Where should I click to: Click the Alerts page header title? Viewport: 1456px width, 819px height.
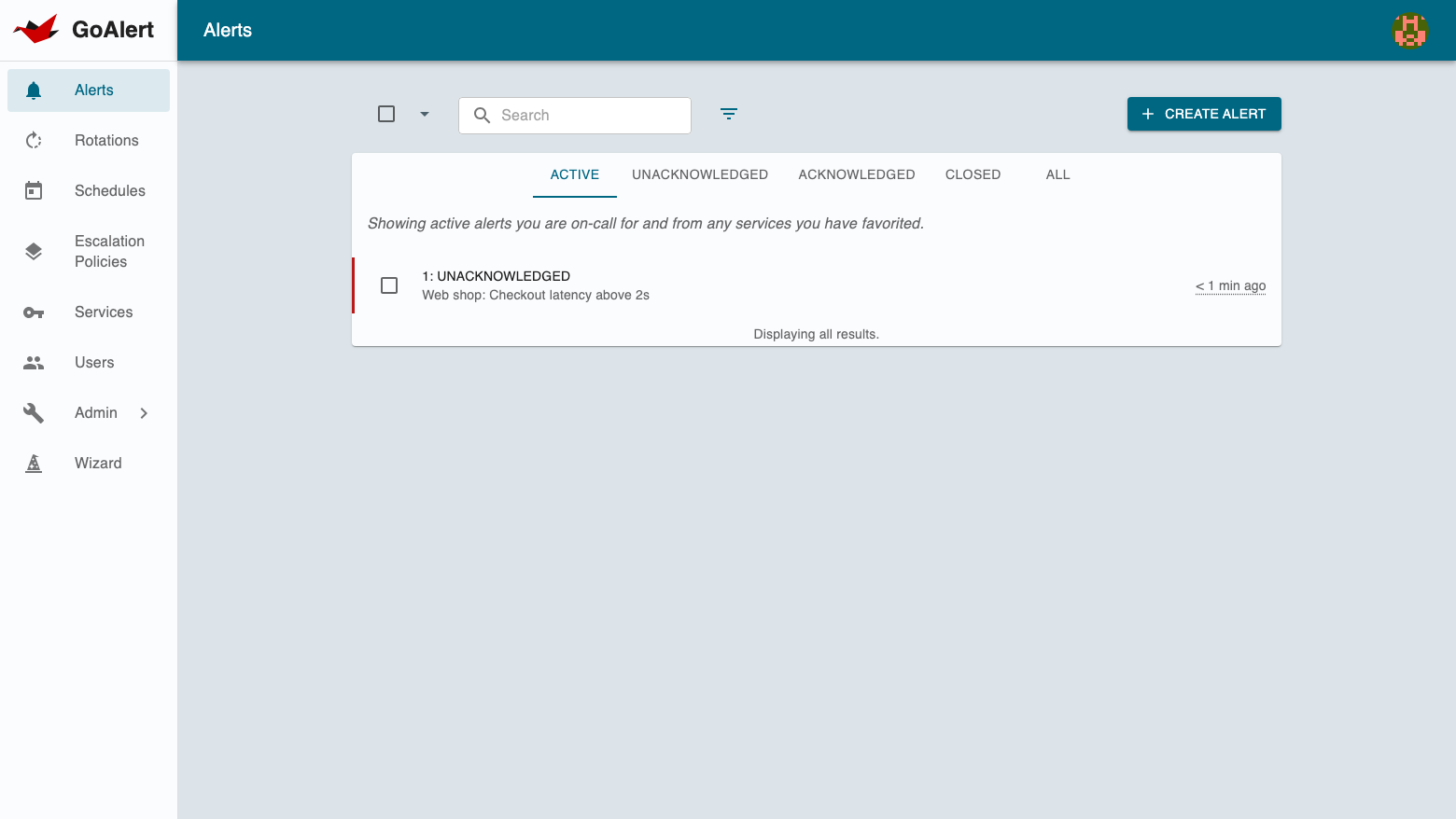click(228, 31)
